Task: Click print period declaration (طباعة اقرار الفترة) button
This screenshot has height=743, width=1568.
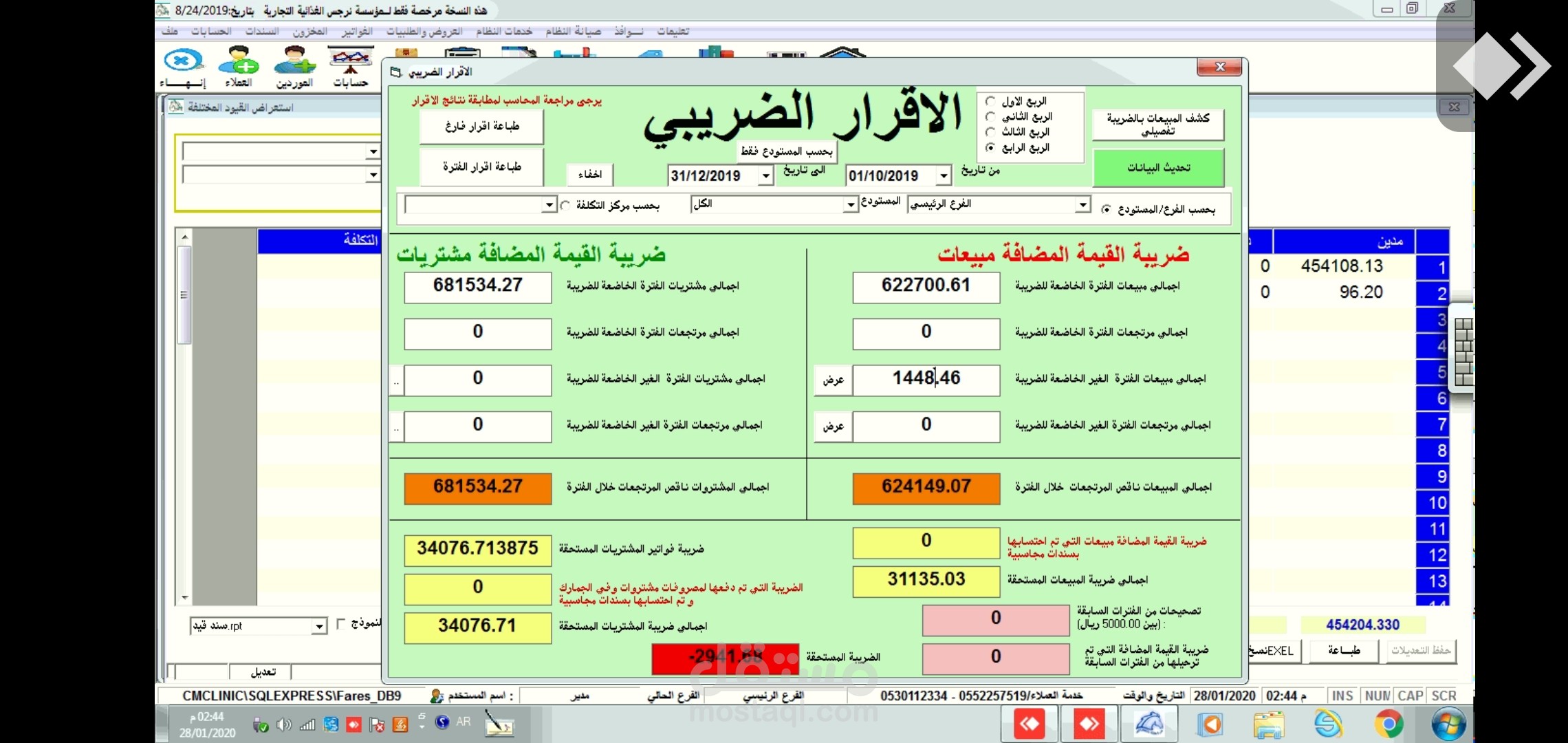Action: click(x=481, y=167)
